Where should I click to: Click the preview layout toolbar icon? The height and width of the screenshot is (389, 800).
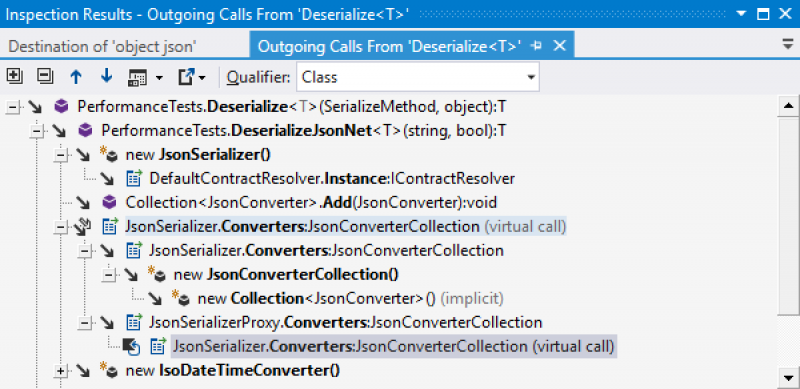[x=145, y=78]
